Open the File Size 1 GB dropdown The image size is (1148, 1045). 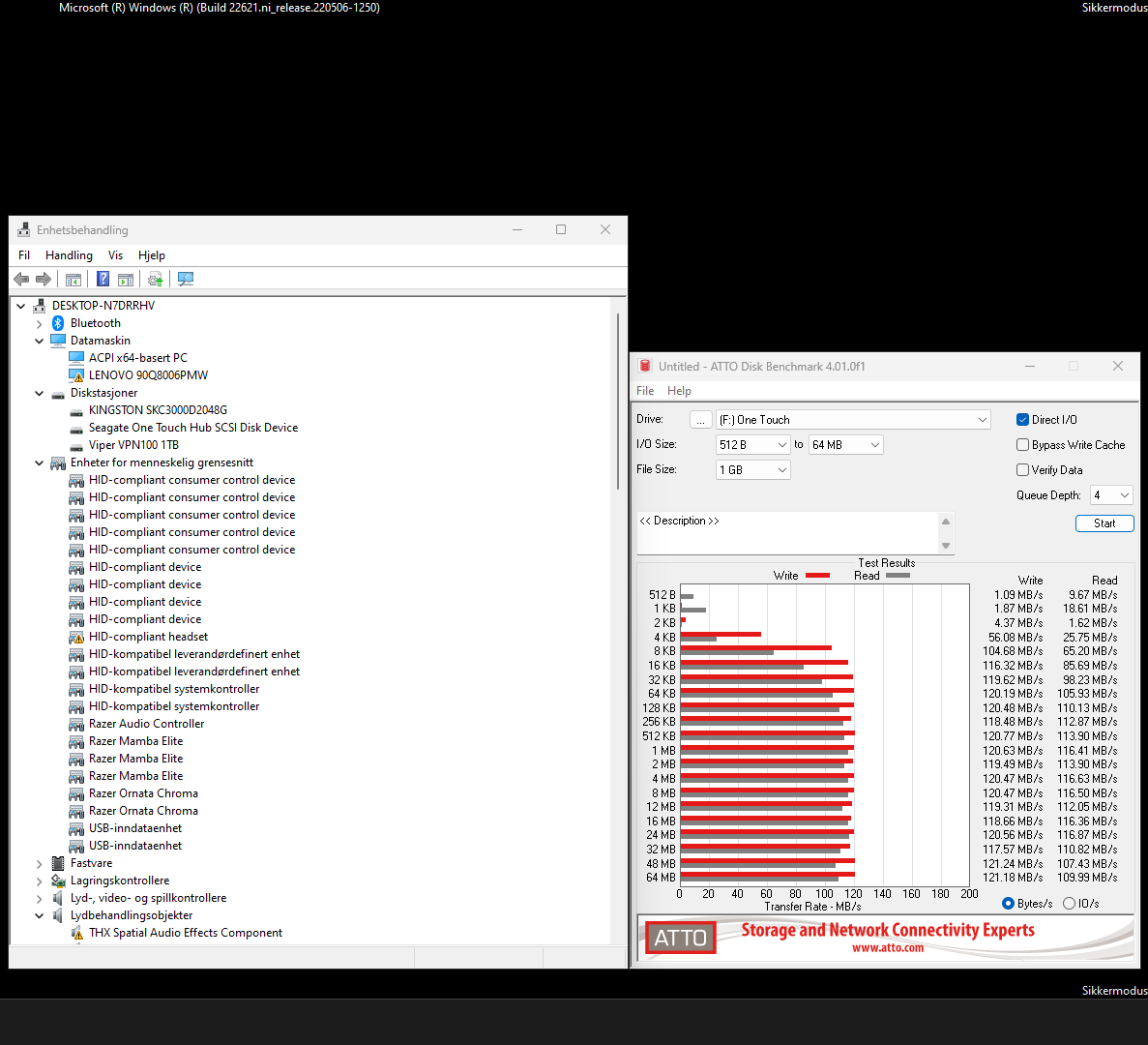click(752, 469)
